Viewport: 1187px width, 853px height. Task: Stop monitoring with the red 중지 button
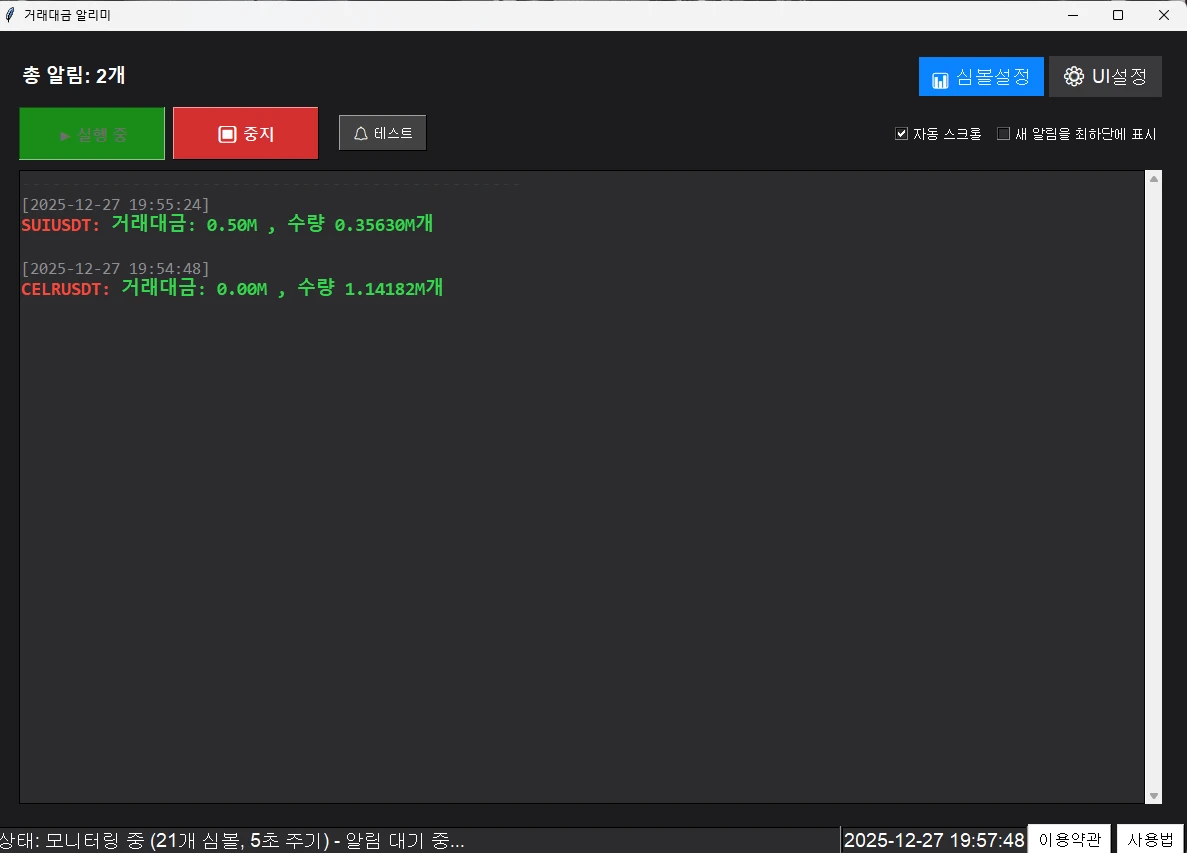pyautogui.click(x=245, y=133)
